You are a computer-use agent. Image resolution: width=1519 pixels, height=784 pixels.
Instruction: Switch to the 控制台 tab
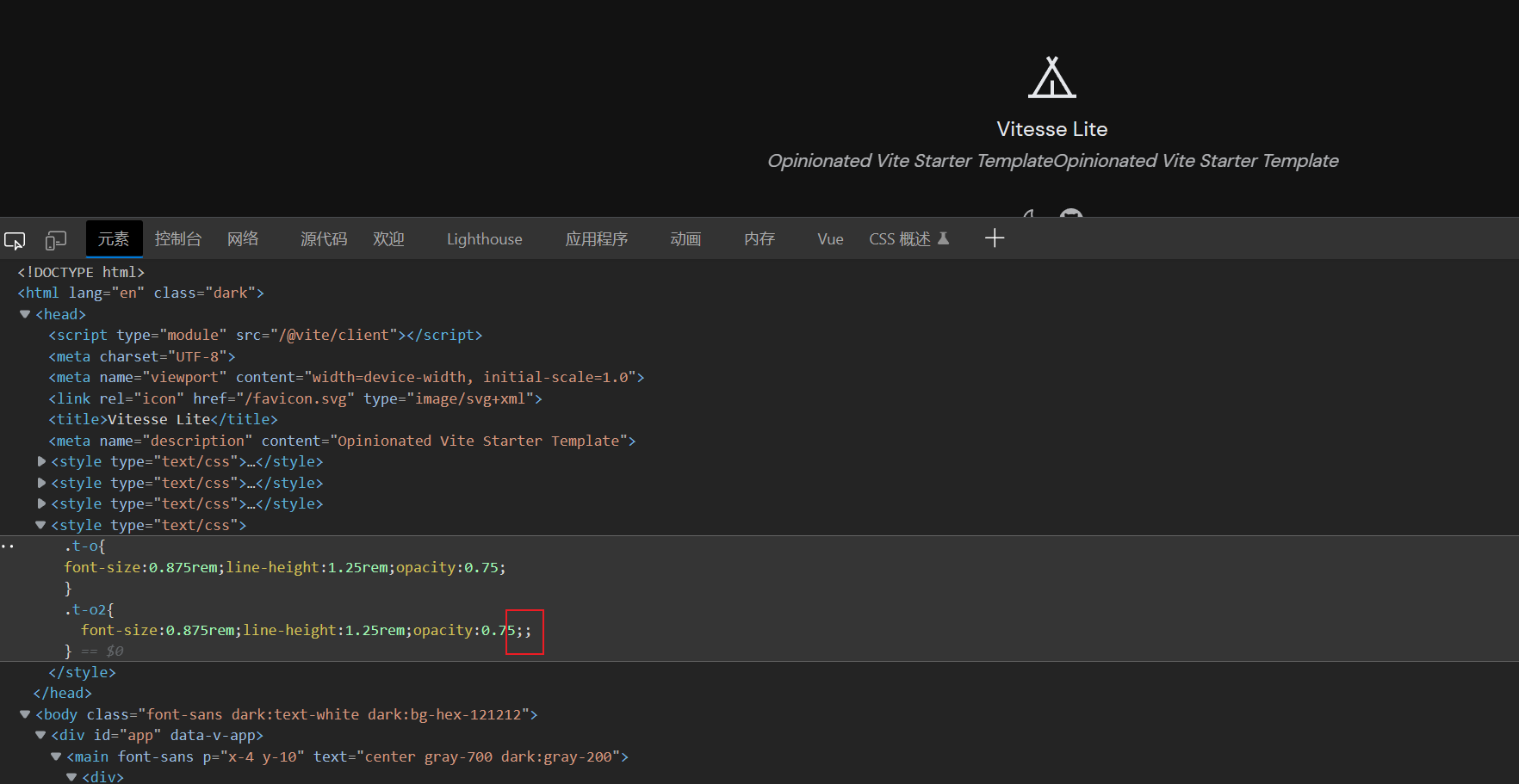[x=177, y=238]
